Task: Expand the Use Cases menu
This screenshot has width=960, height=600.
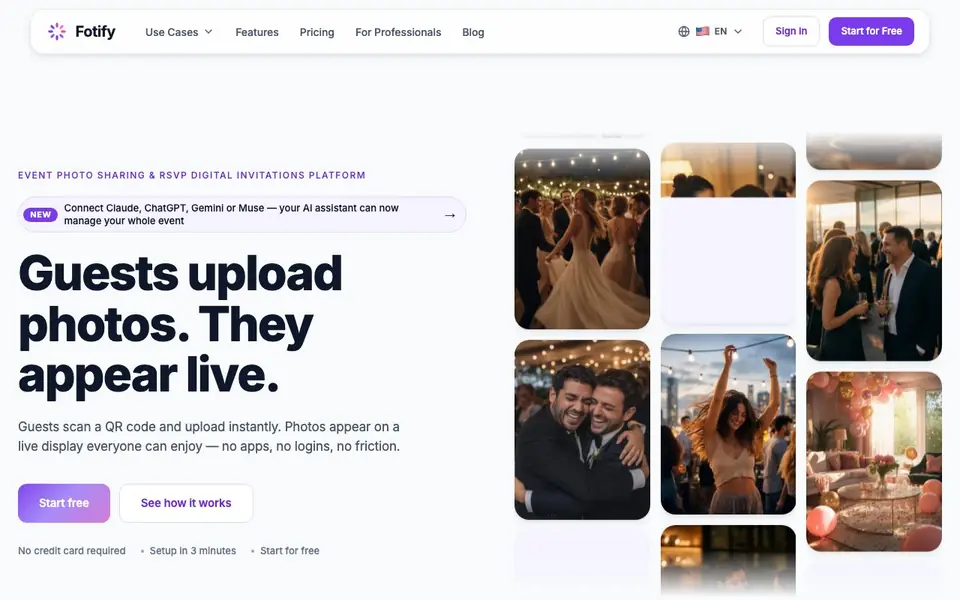Action: tap(179, 32)
